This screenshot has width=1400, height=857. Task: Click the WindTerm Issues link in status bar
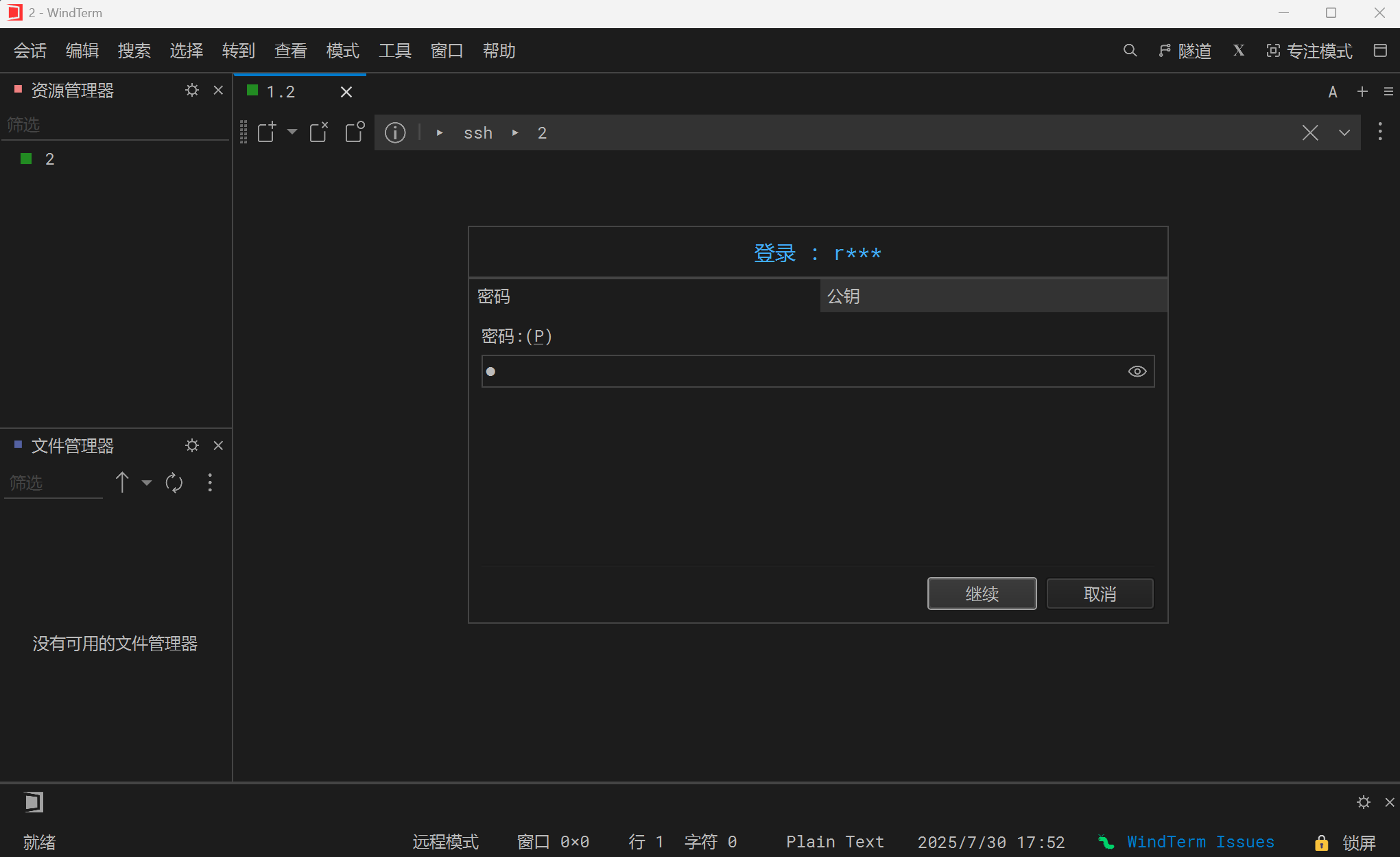[1200, 842]
